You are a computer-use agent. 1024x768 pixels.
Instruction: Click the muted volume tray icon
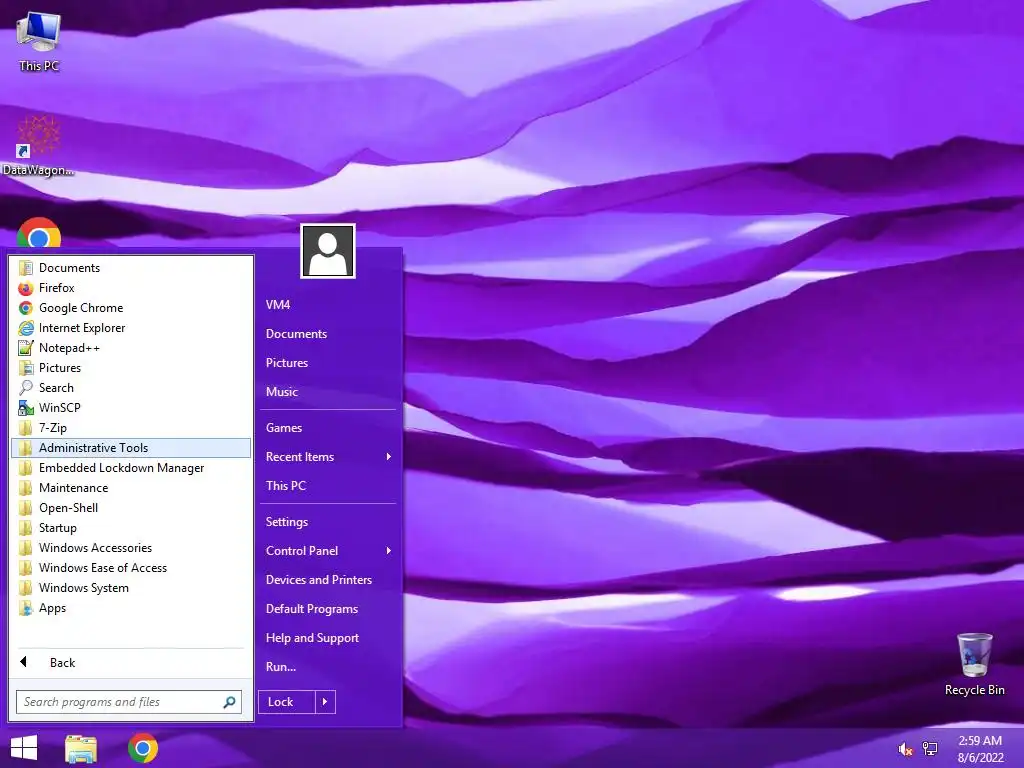[905, 749]
